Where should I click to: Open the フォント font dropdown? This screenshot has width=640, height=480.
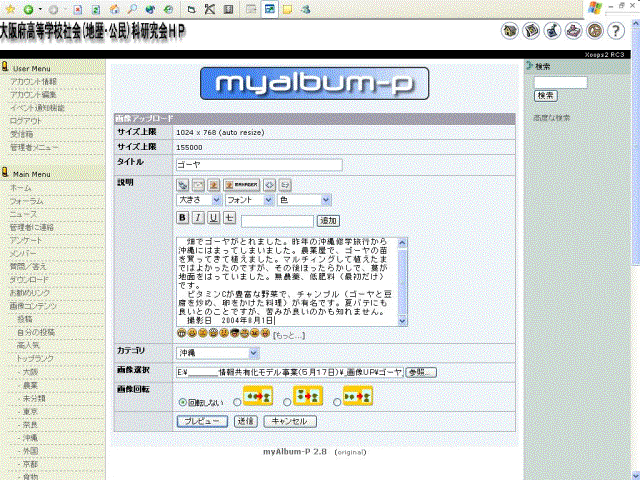[x=249, y=200]
